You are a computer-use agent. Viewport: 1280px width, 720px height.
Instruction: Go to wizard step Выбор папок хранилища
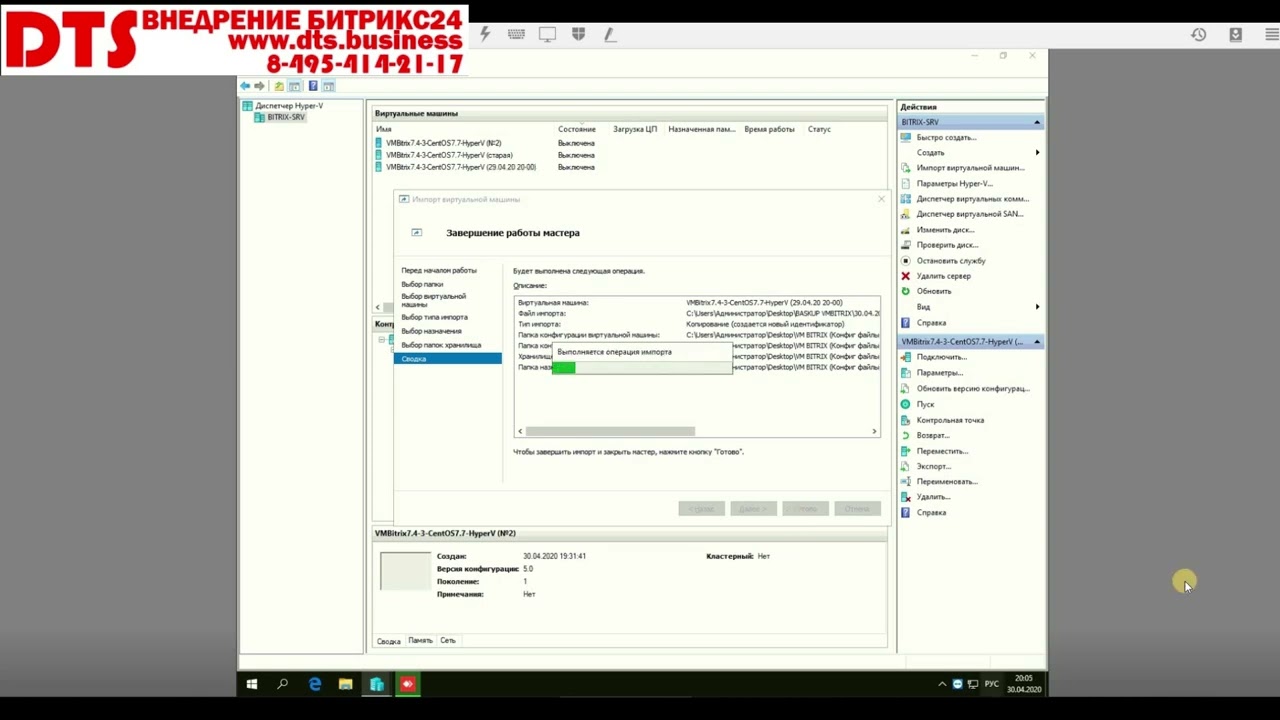coord(441,345)
